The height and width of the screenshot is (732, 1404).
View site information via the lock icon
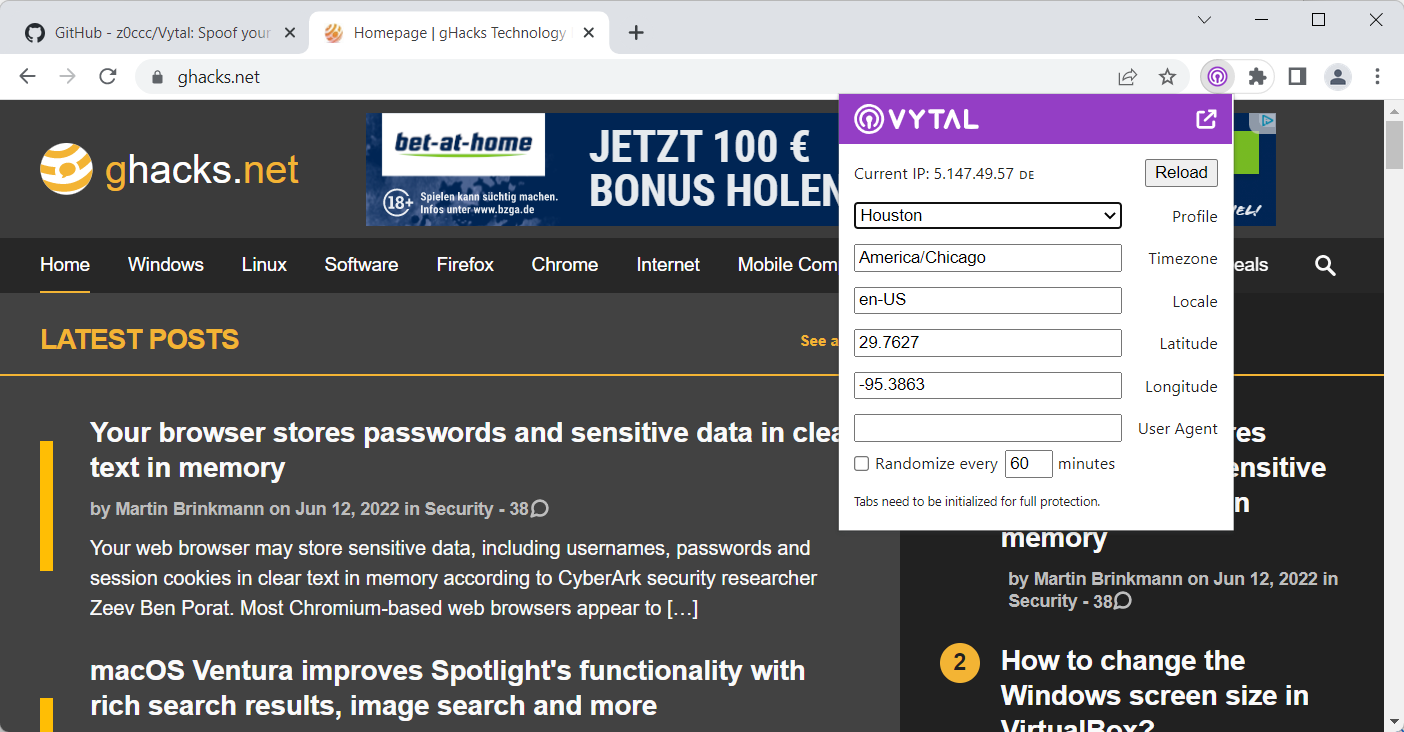point(157,76)
